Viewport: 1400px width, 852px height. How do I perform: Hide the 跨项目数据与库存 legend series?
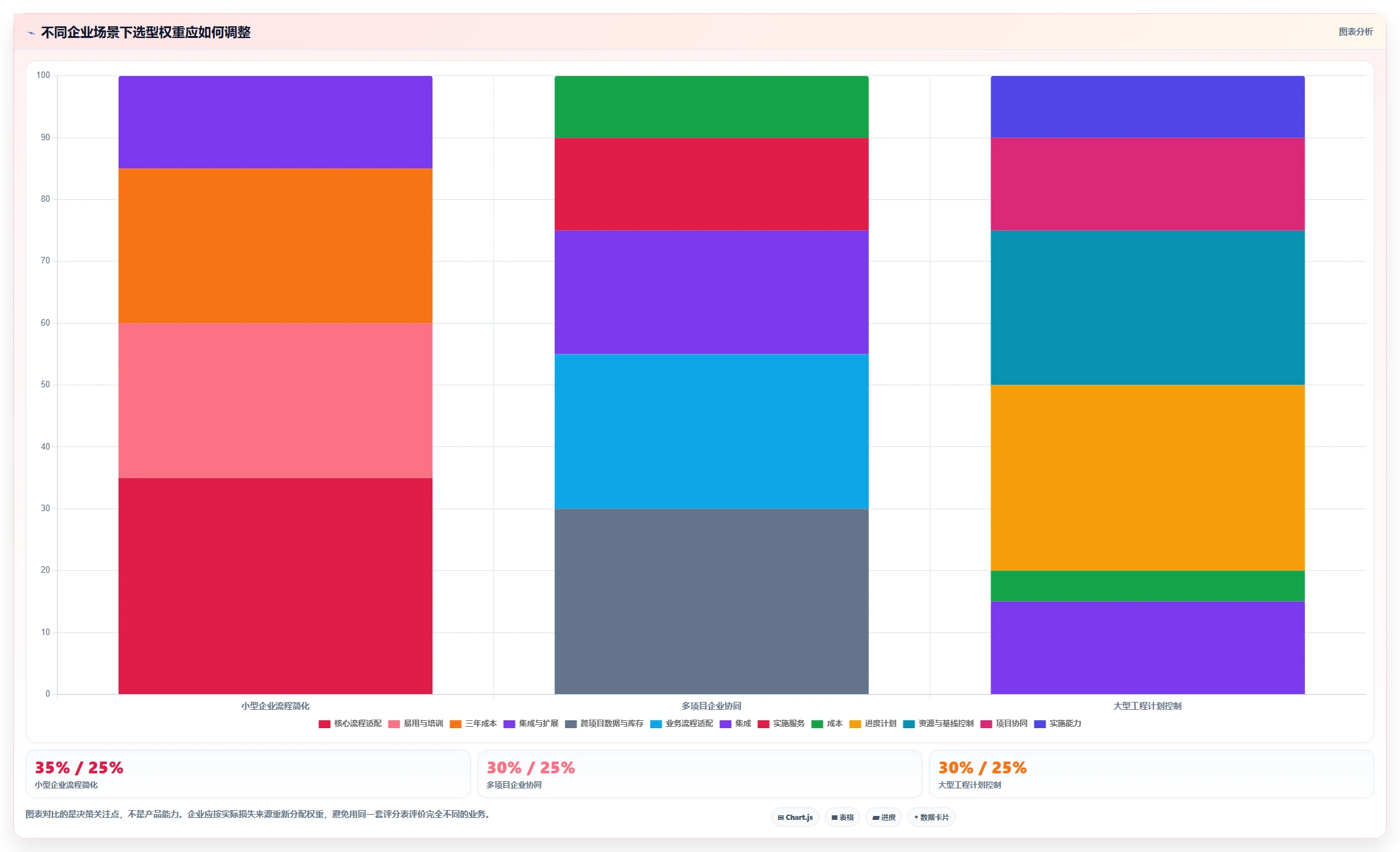pyautogui.click(x=604, y=724)
